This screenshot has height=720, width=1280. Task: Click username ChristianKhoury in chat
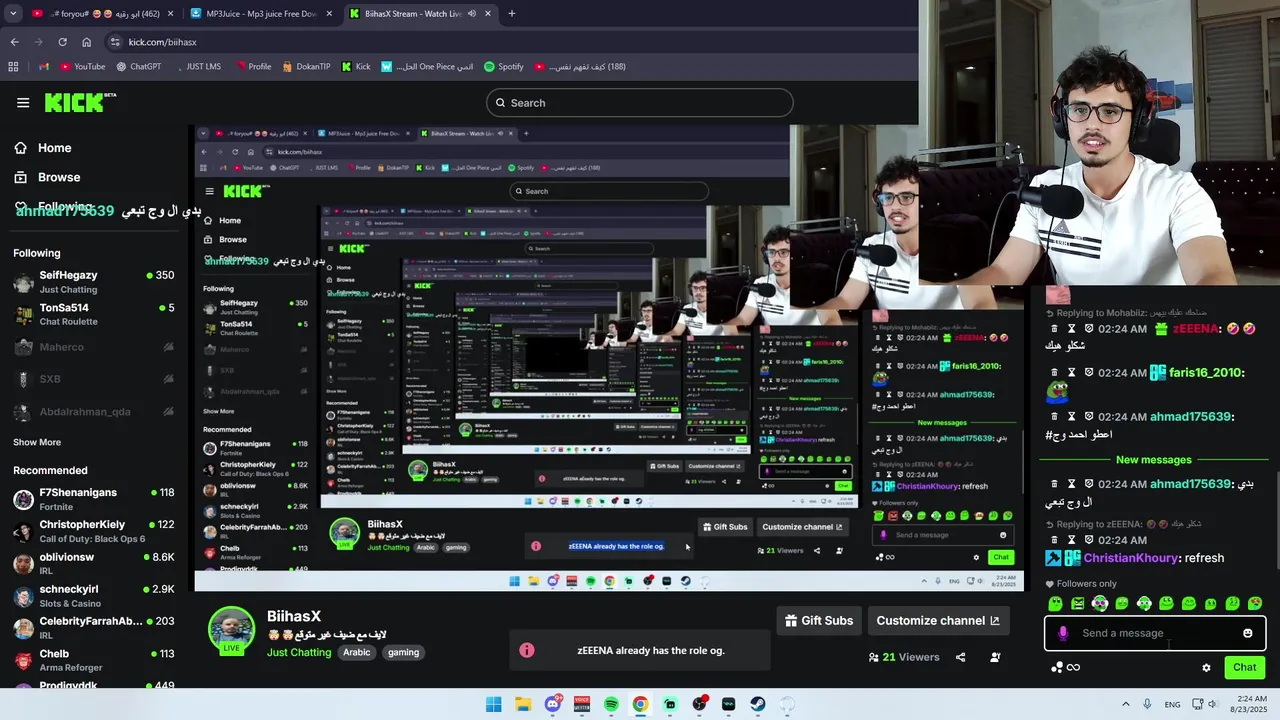pyautogui.click(x=1130, y=558)
